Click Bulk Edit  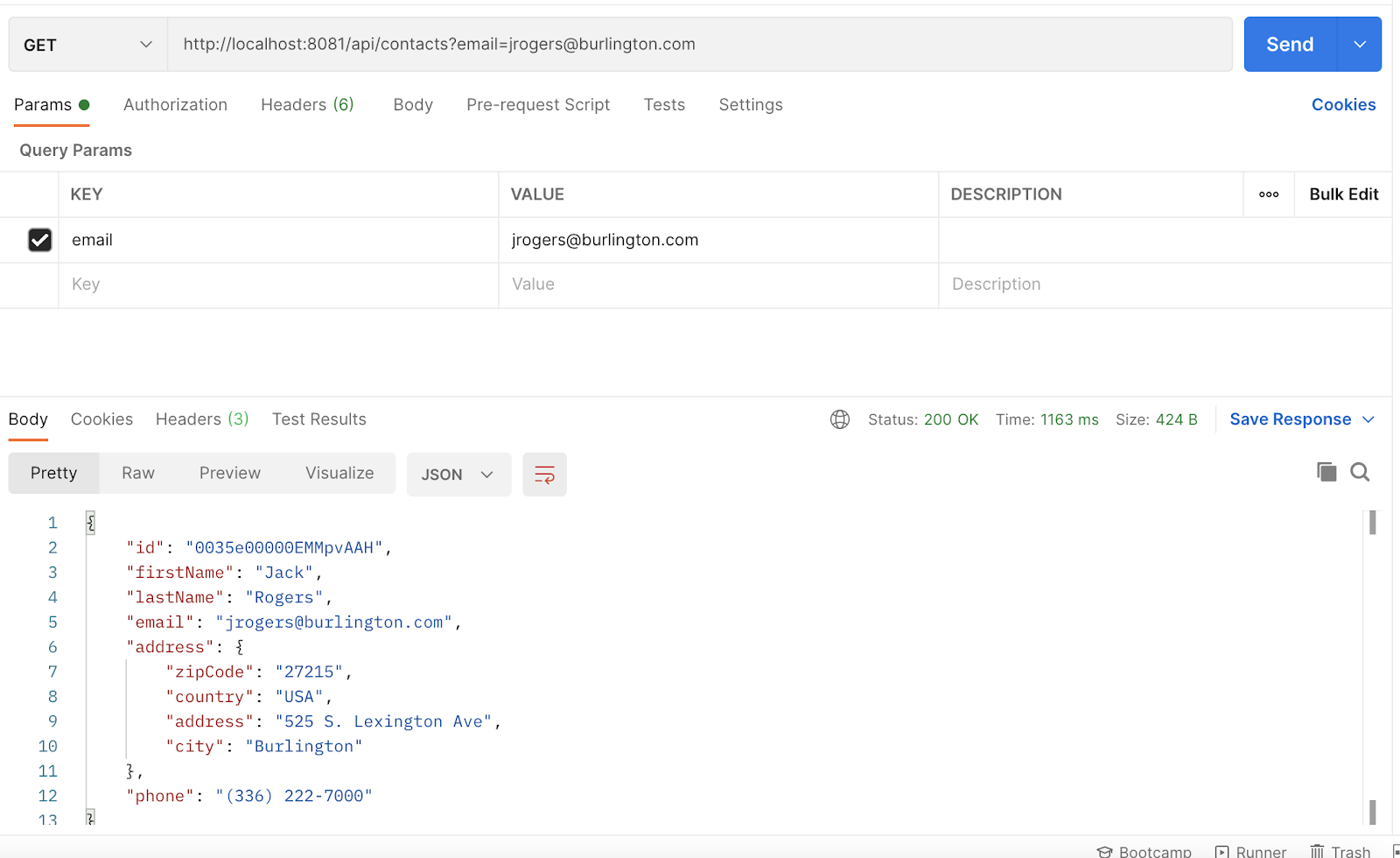(1343, 194)
